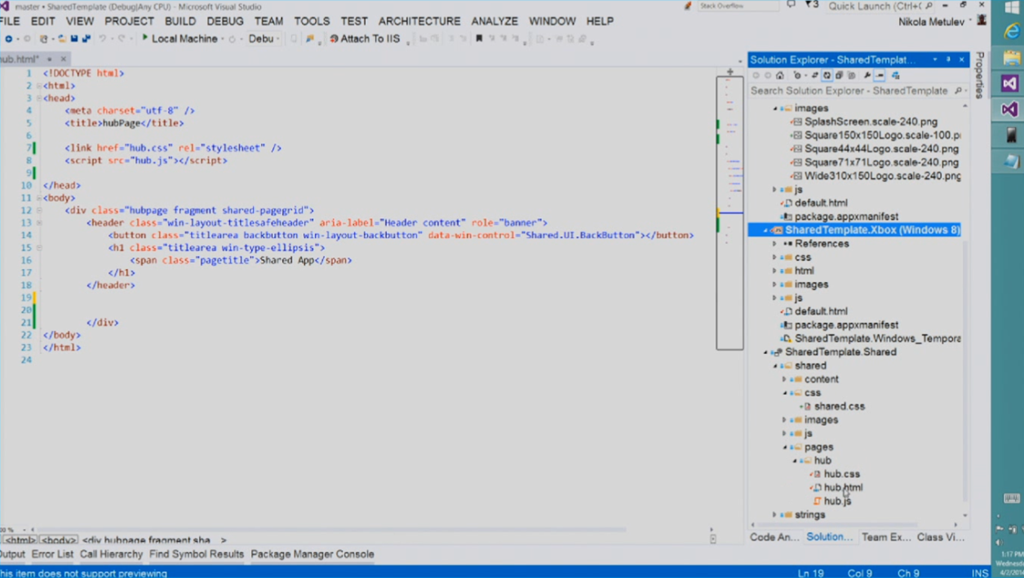The width and height of the screenshot is (1024, 578).
Task: Click the Nikola Metulev account name
Action: pos(931,22)
